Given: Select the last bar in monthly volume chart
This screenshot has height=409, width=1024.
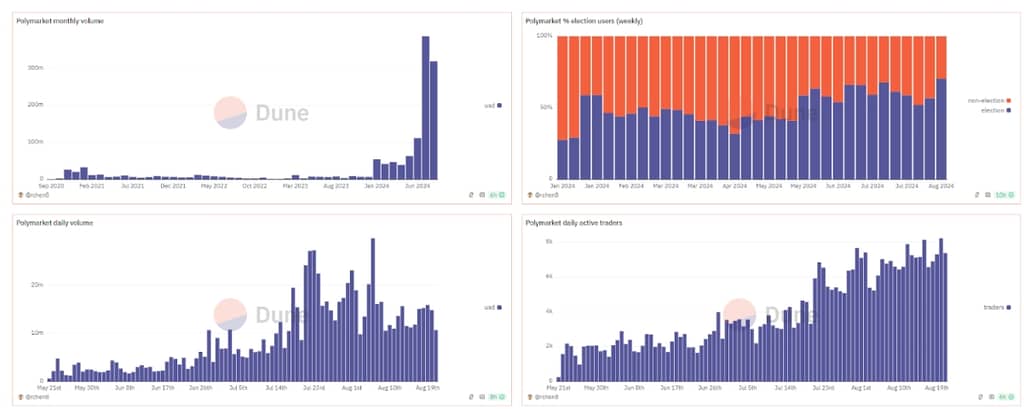Looking at the screenshot, I should tap(434, 120).
